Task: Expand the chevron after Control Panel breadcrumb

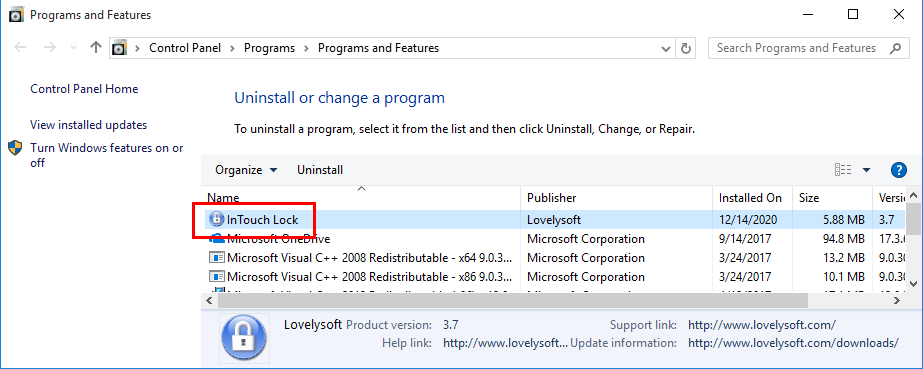Action: [x=233, y=48]
